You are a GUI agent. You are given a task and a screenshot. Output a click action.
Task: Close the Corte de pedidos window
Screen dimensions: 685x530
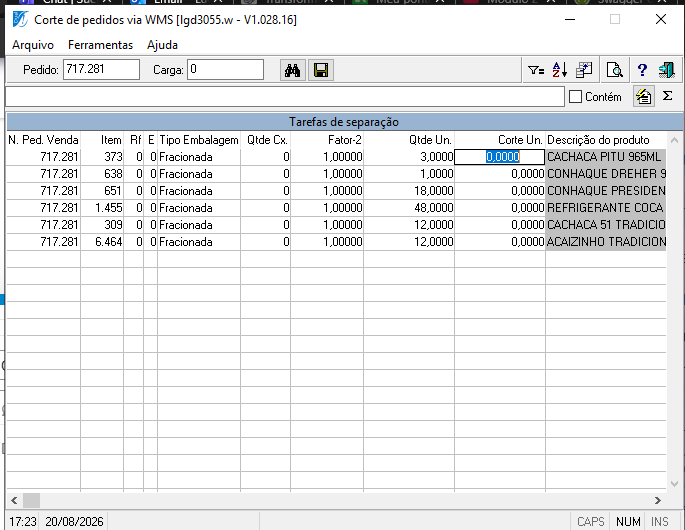(x=661, y=19)
